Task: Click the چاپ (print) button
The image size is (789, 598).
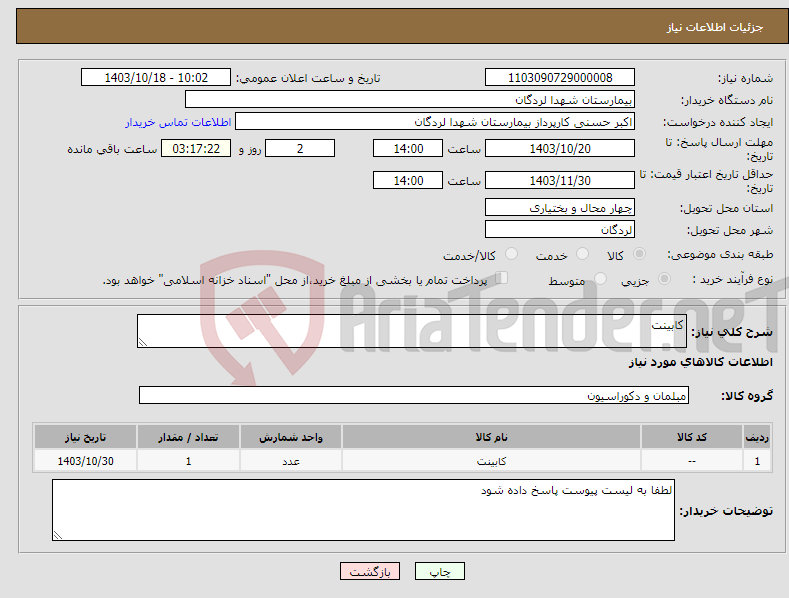Action: (439, 571)
